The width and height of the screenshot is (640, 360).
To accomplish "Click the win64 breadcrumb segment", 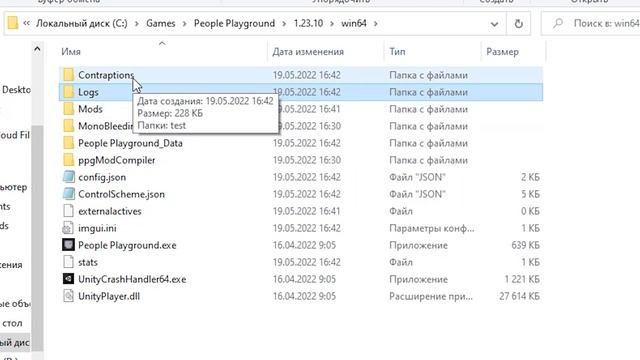I will click(354, 23).
